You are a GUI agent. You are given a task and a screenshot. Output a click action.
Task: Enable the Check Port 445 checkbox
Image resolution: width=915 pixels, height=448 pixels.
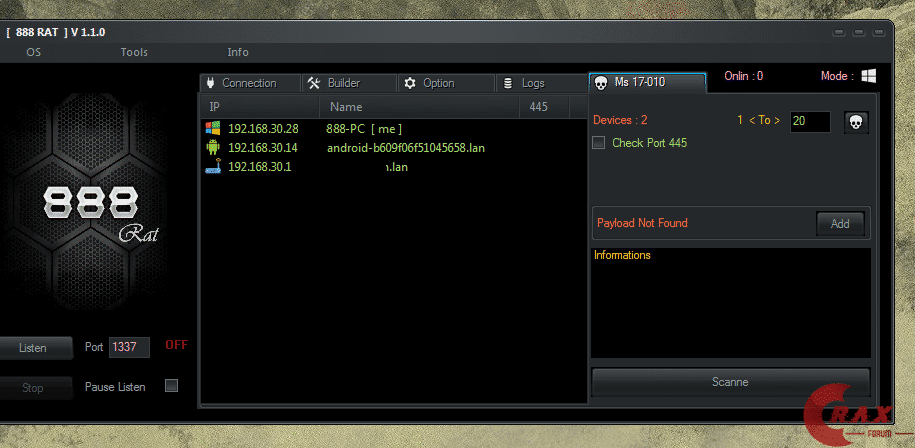pos(598,143)
